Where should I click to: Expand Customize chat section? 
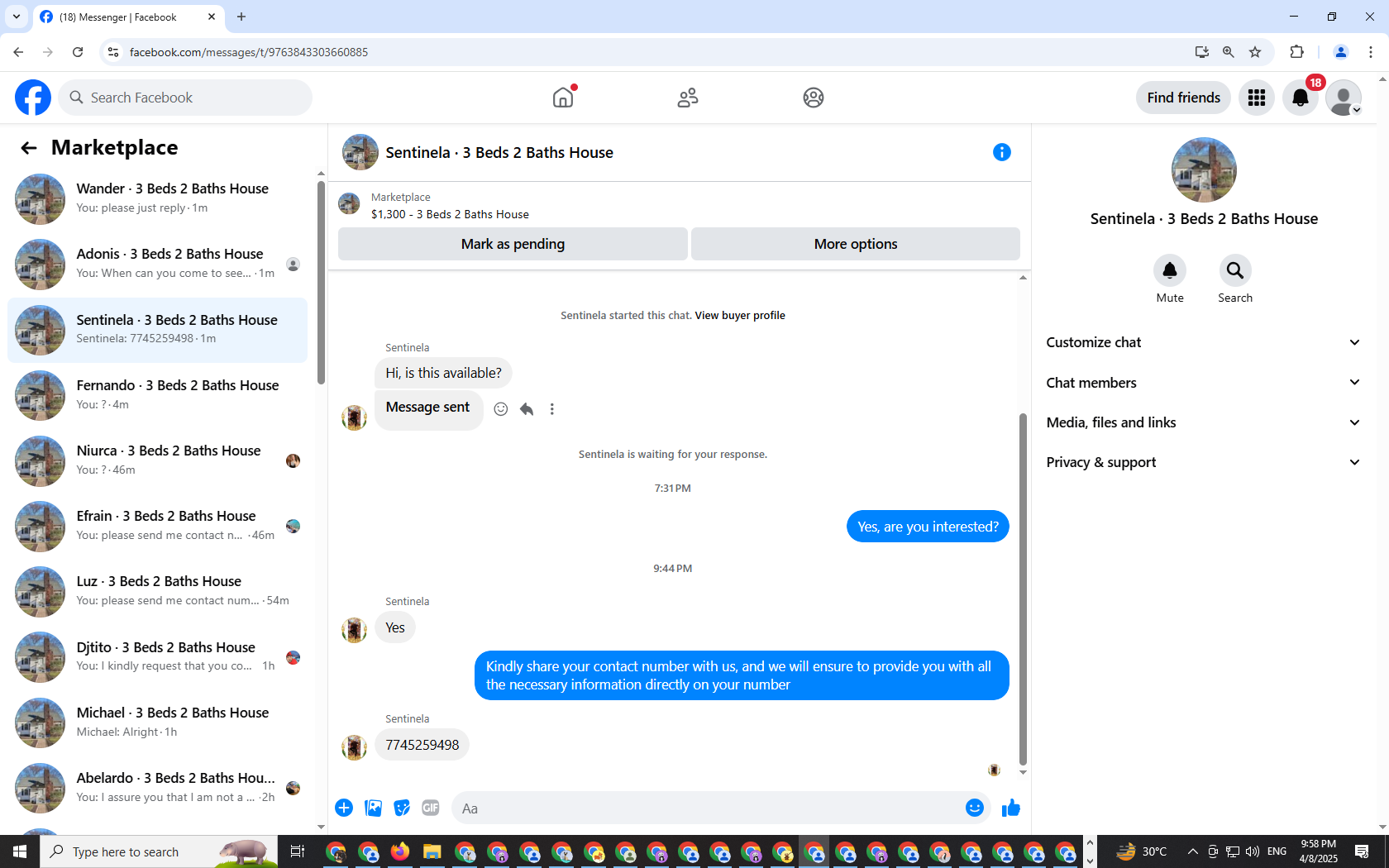pyautogui.click(x=1204, y=342)
